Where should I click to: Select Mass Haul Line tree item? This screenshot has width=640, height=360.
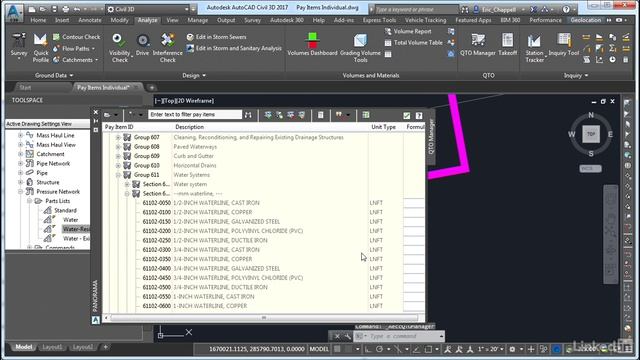pos(56,136)
